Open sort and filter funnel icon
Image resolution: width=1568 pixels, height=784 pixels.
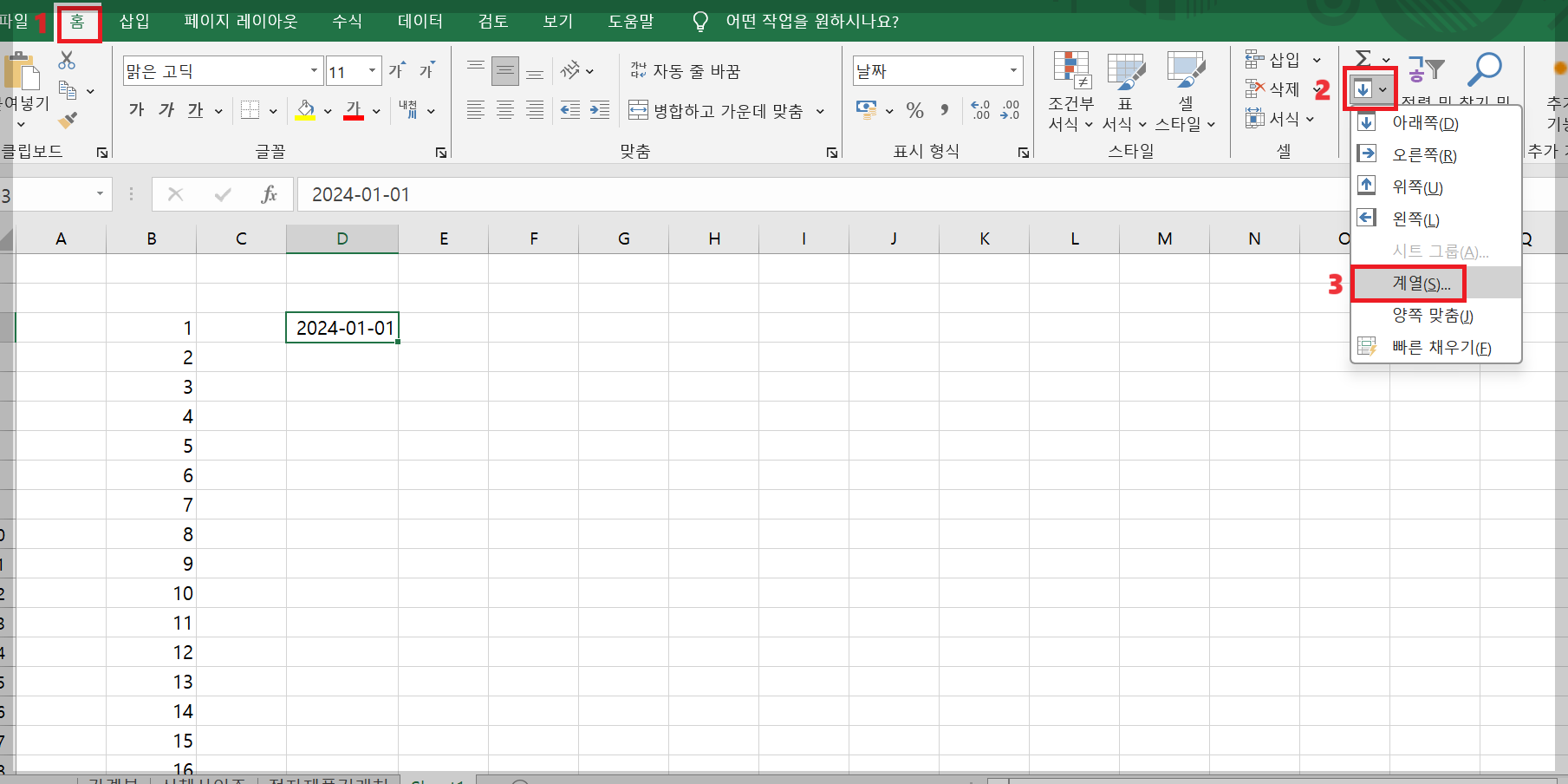pos(1426,69)
